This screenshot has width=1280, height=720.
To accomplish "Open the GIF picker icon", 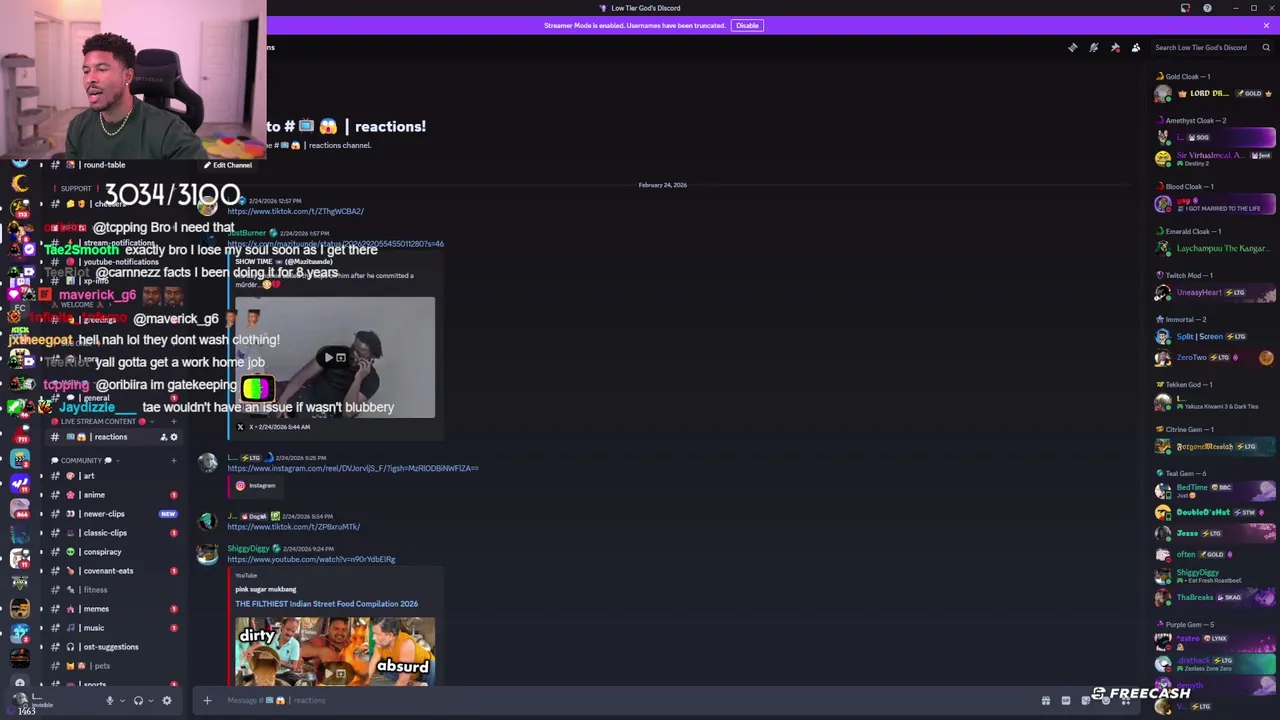I will (x=1066, y=700).
